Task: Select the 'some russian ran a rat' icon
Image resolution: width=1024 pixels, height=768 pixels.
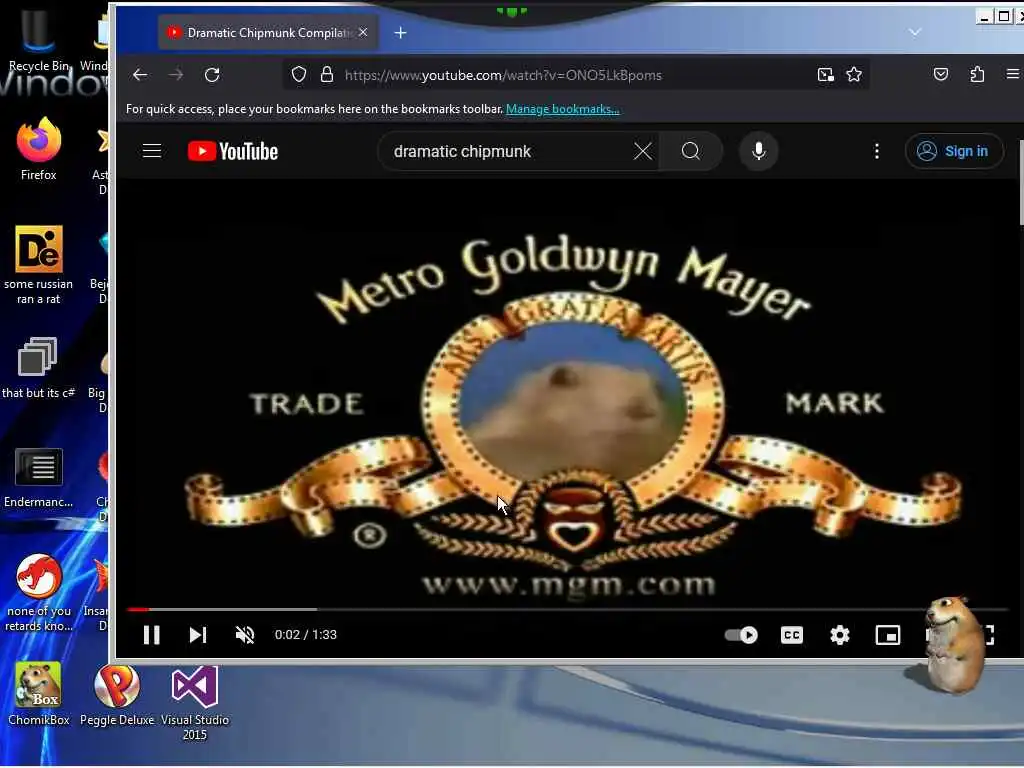Action: (39, 264)
